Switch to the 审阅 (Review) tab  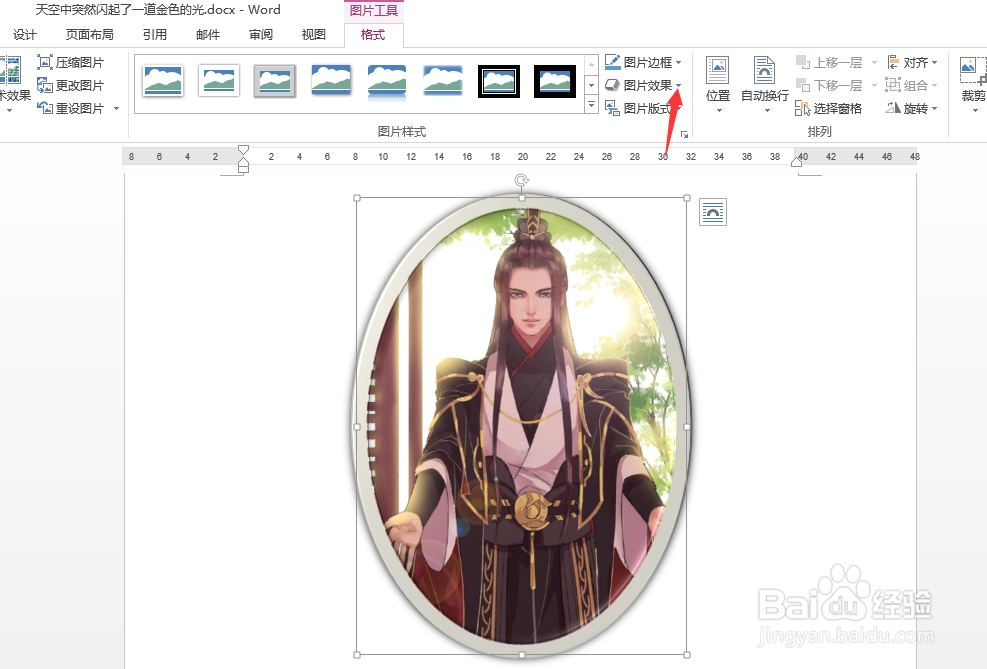260,33
